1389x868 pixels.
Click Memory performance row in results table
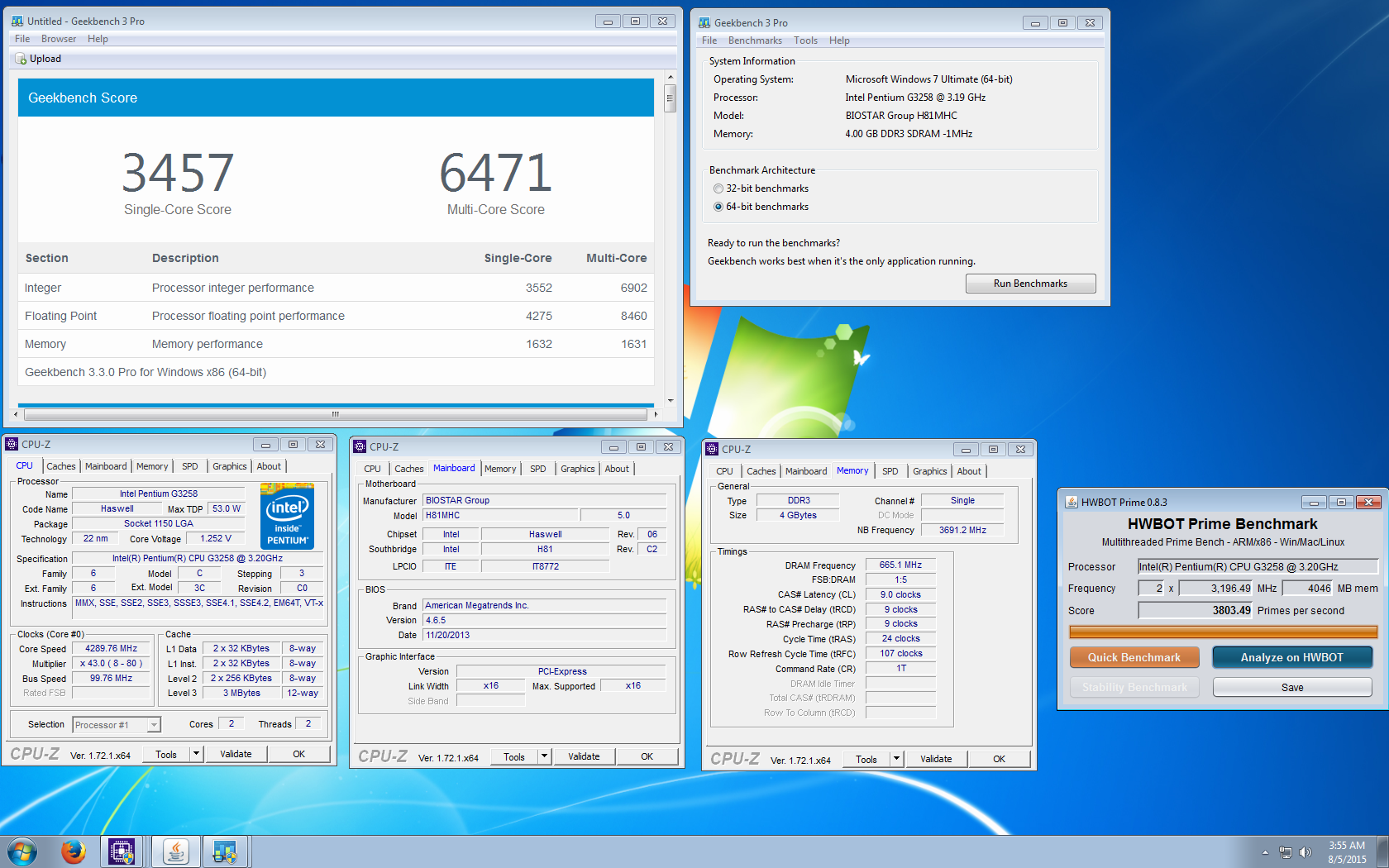coord(336,344)
